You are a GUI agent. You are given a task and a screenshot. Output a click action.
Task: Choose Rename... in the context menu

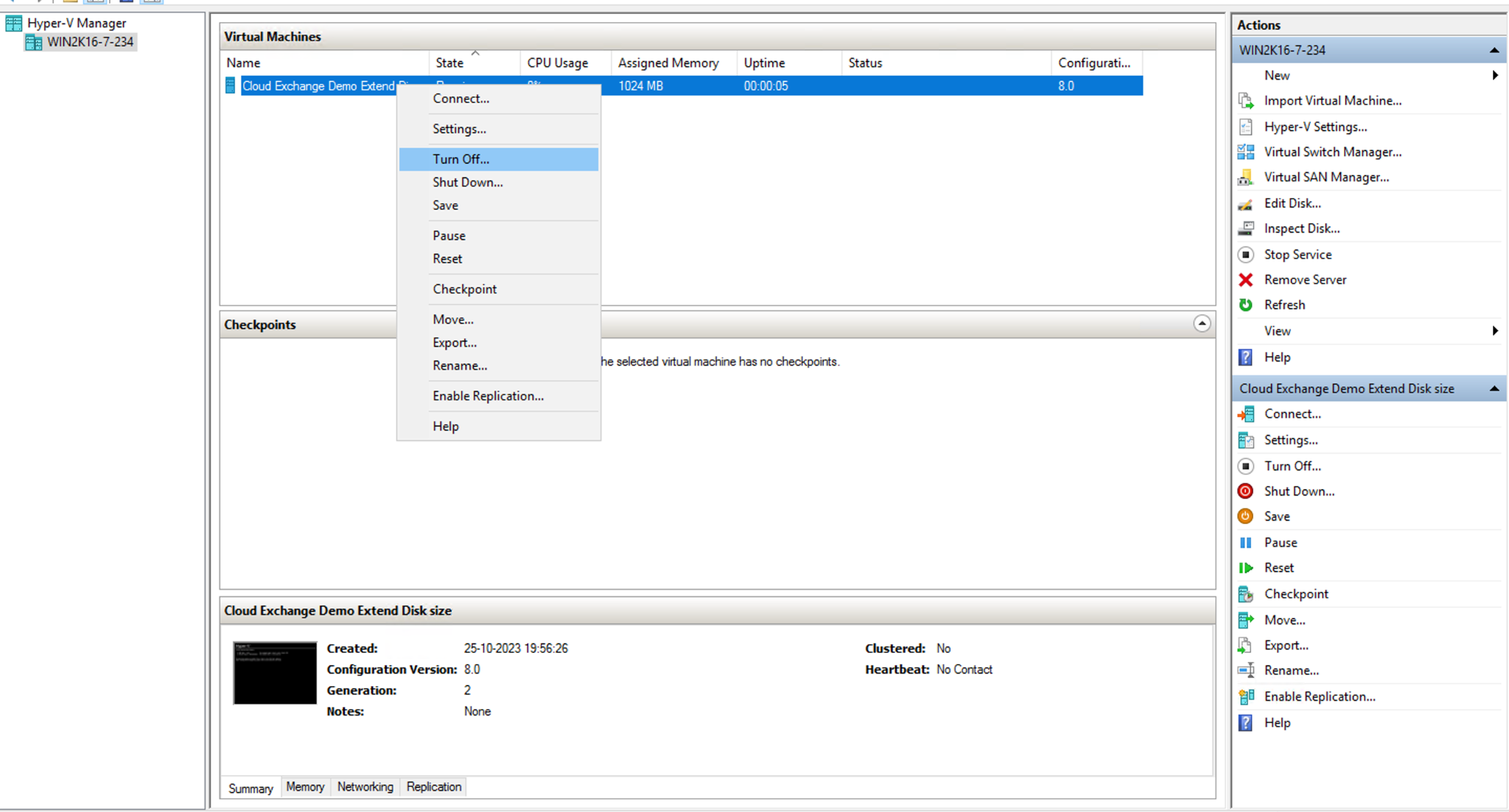499,365
